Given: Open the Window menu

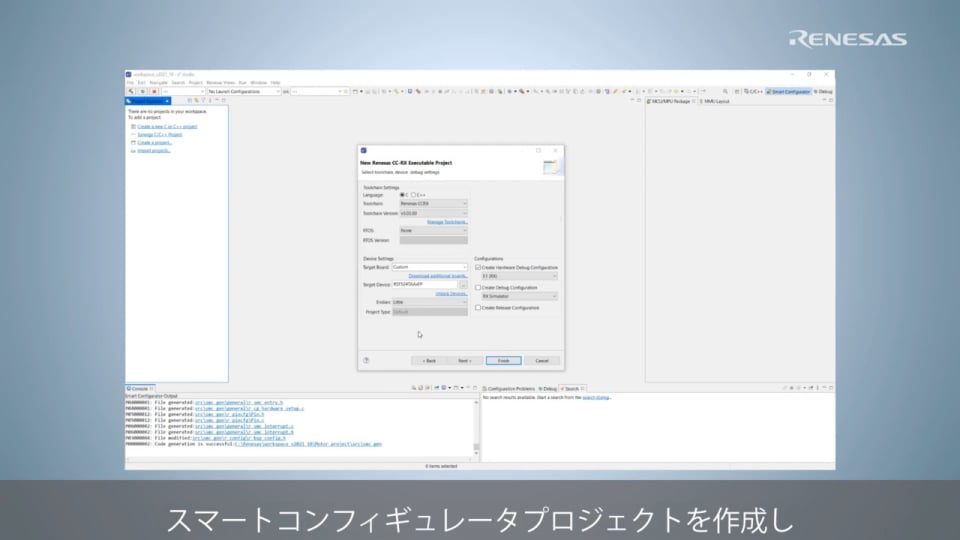Looking at the screenshot, I should point(258,83).
